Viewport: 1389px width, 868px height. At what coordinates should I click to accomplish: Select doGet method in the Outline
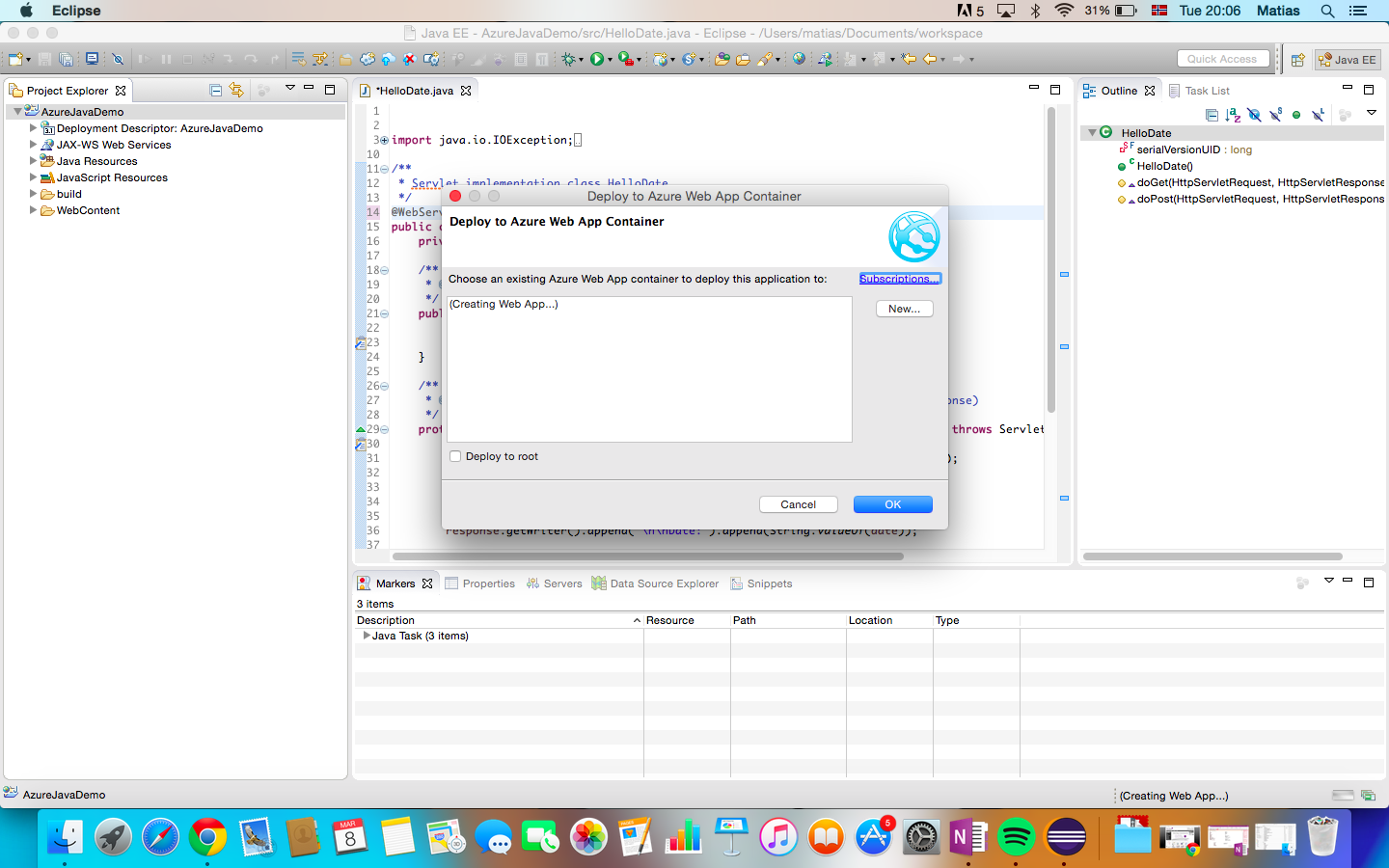(x=1259, y=182)
